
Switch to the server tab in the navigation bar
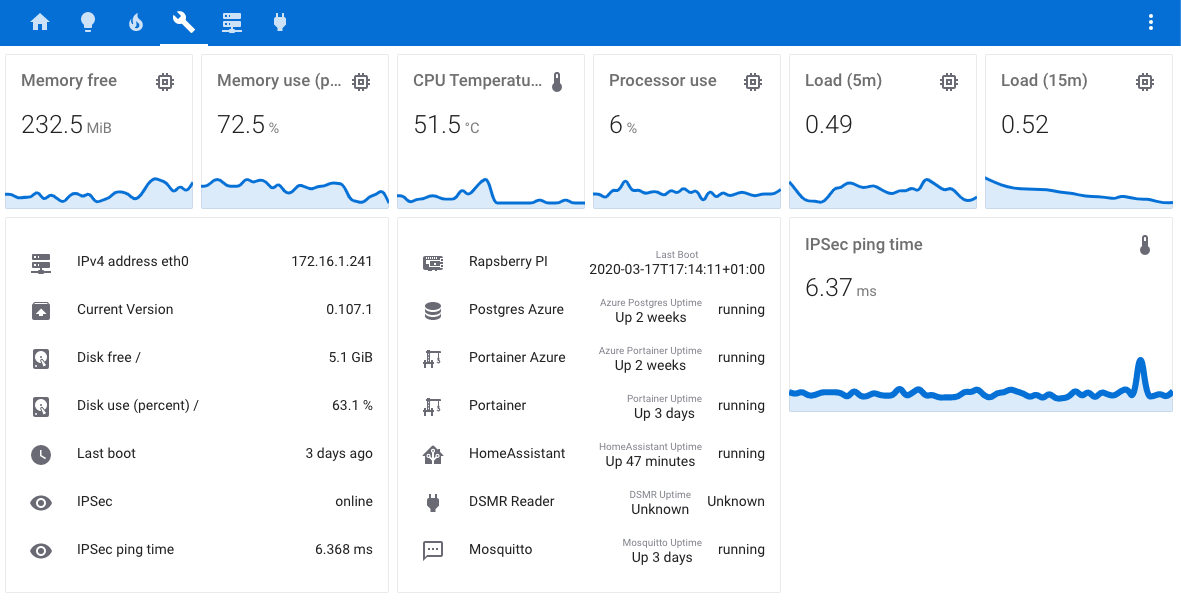pos(232,20)
